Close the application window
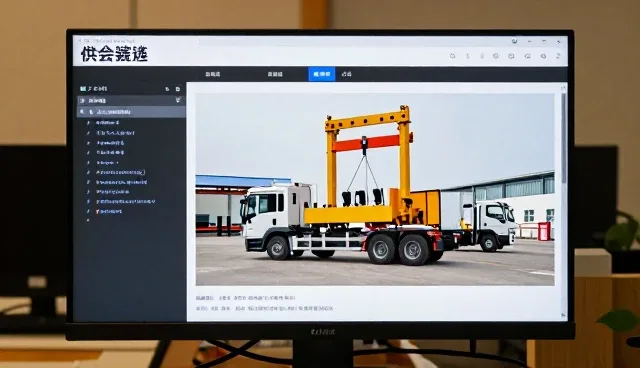This screenshot has height=368, width=640. tap(559, 42)
